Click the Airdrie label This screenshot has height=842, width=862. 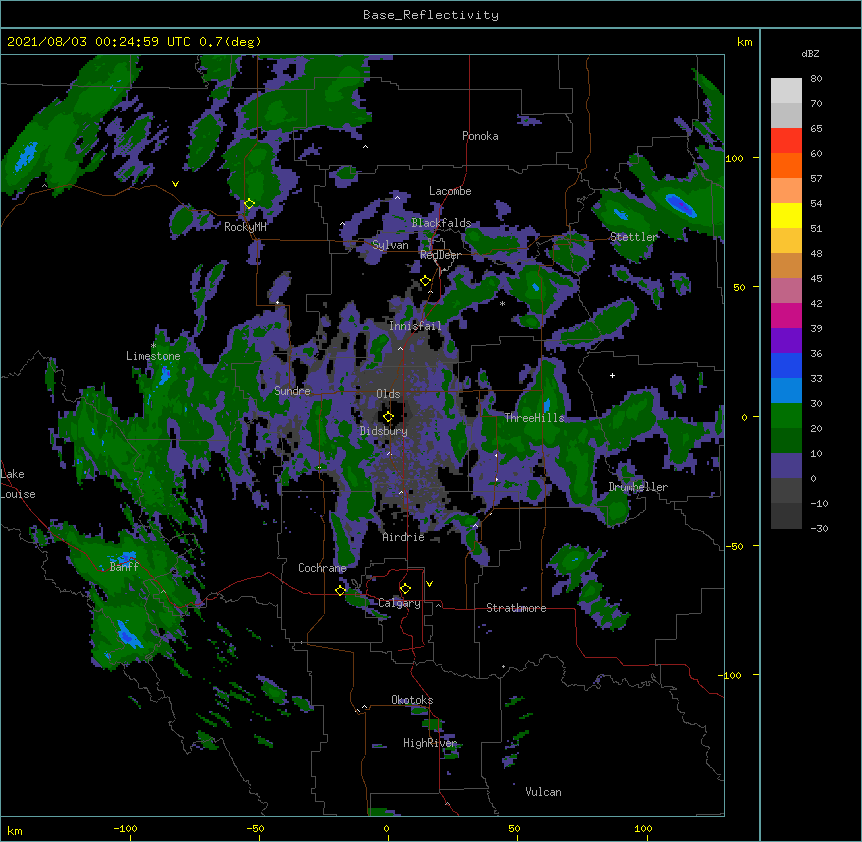pyautogui.click(x=404, y=537)
